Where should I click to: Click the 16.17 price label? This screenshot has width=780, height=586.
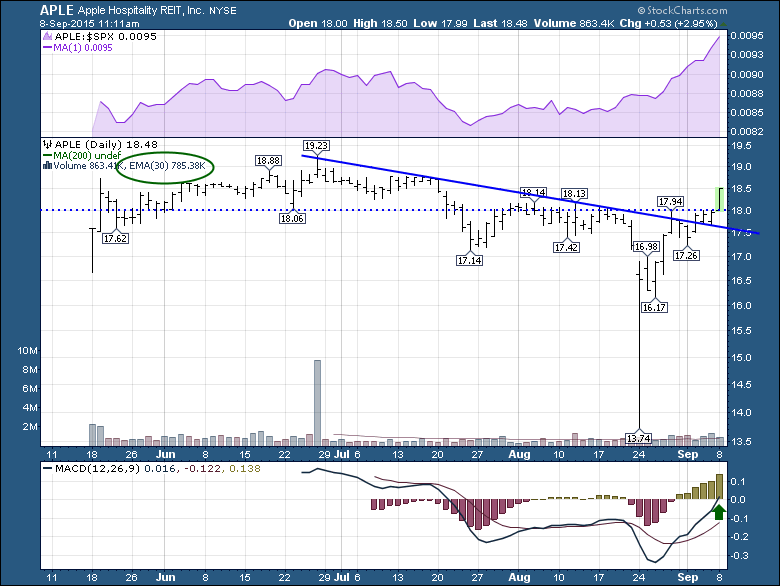654,307
